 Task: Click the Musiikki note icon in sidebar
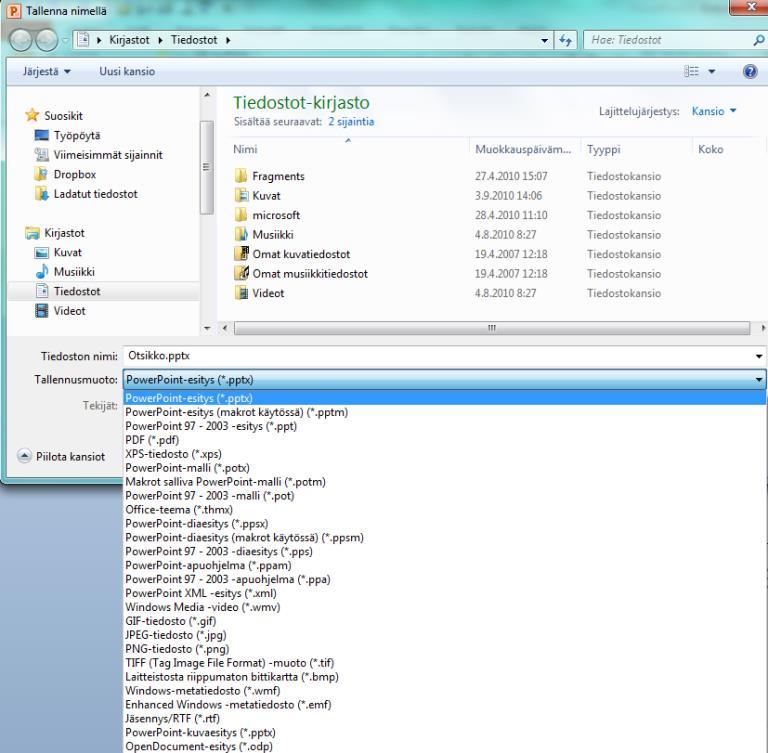pos(42,271)
